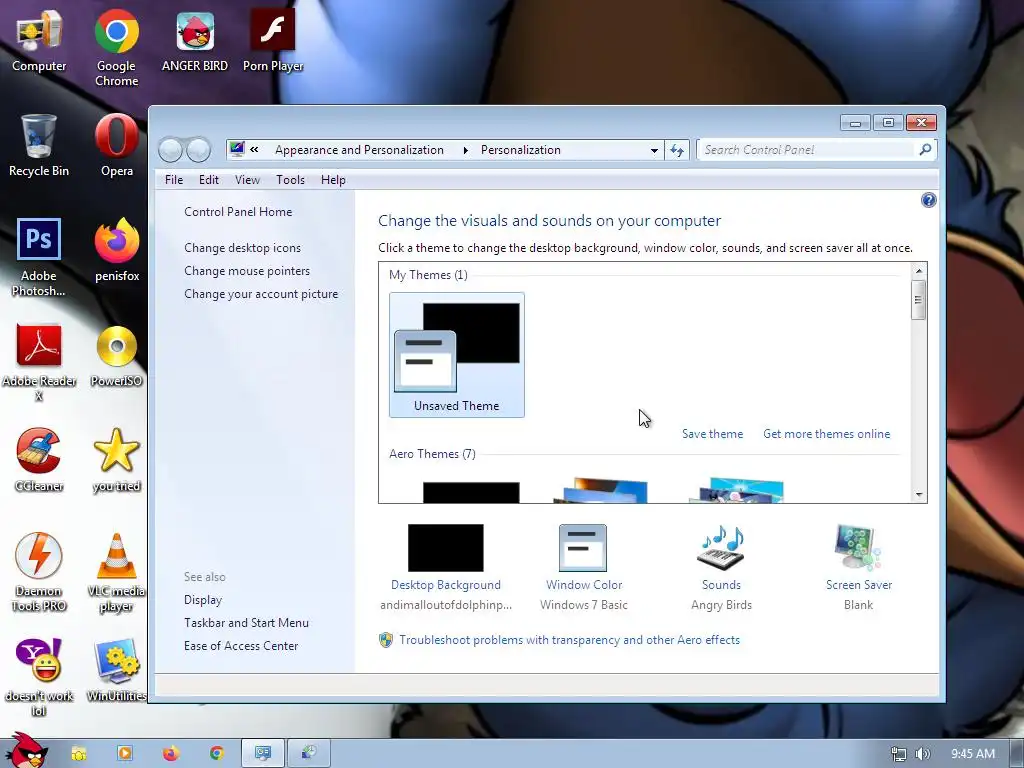This screenshot has width=1024, height=768.
Task: Open Adobe Reader X shortcut
Action: [39, 361]
